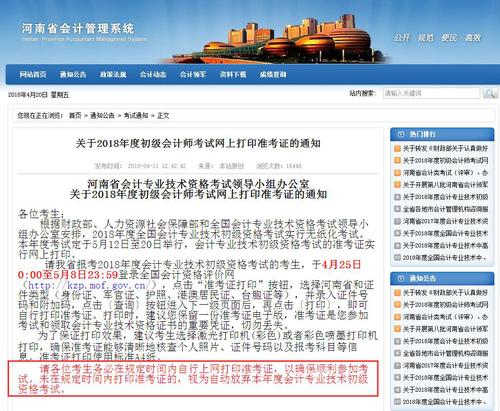In 热门排行, open 全省各地市会计管理机构咨询服
The image size is (500, 411).
point(445,209)
